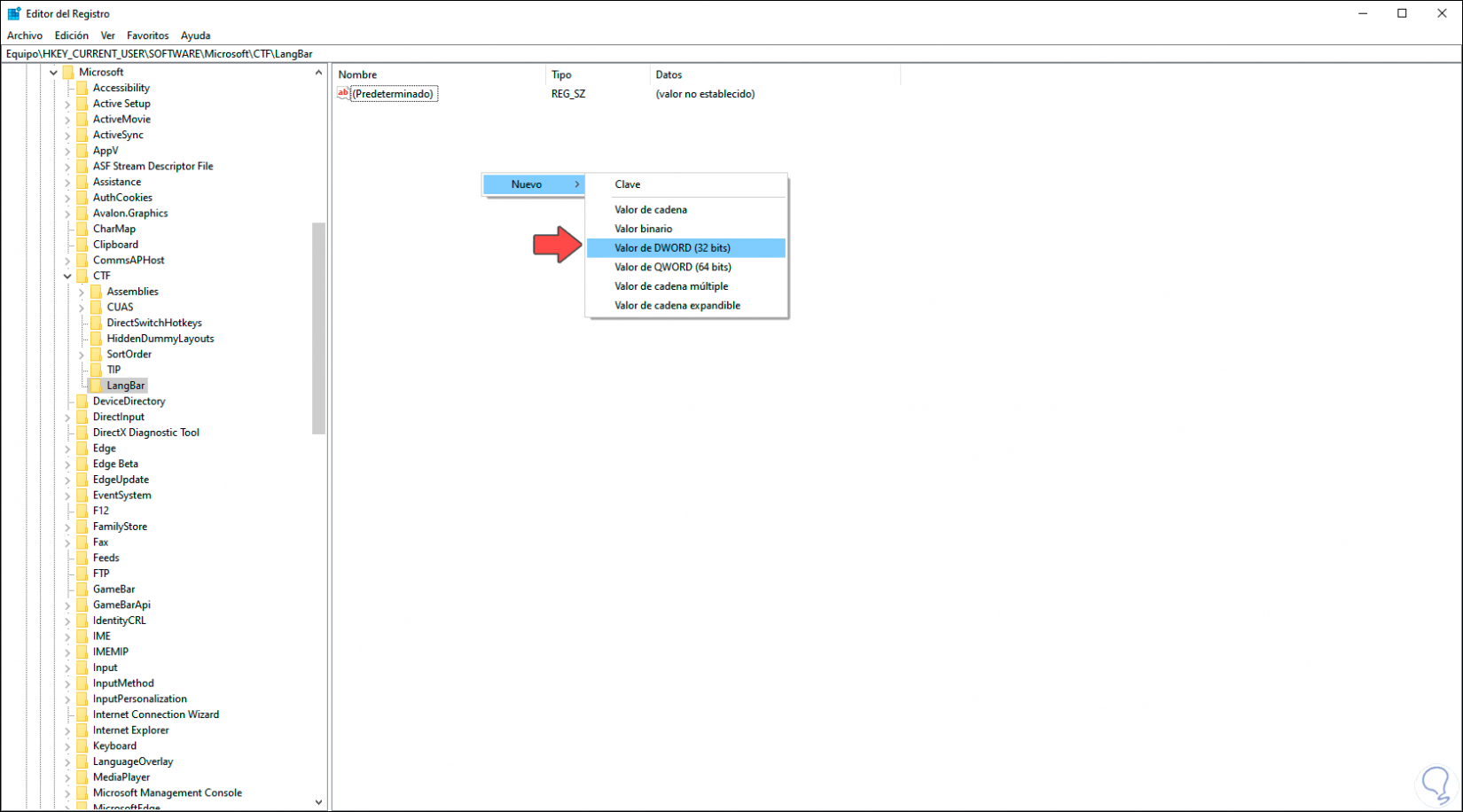Select the LanguageOverlay key

pyautogui.click(x=133, y=761)
